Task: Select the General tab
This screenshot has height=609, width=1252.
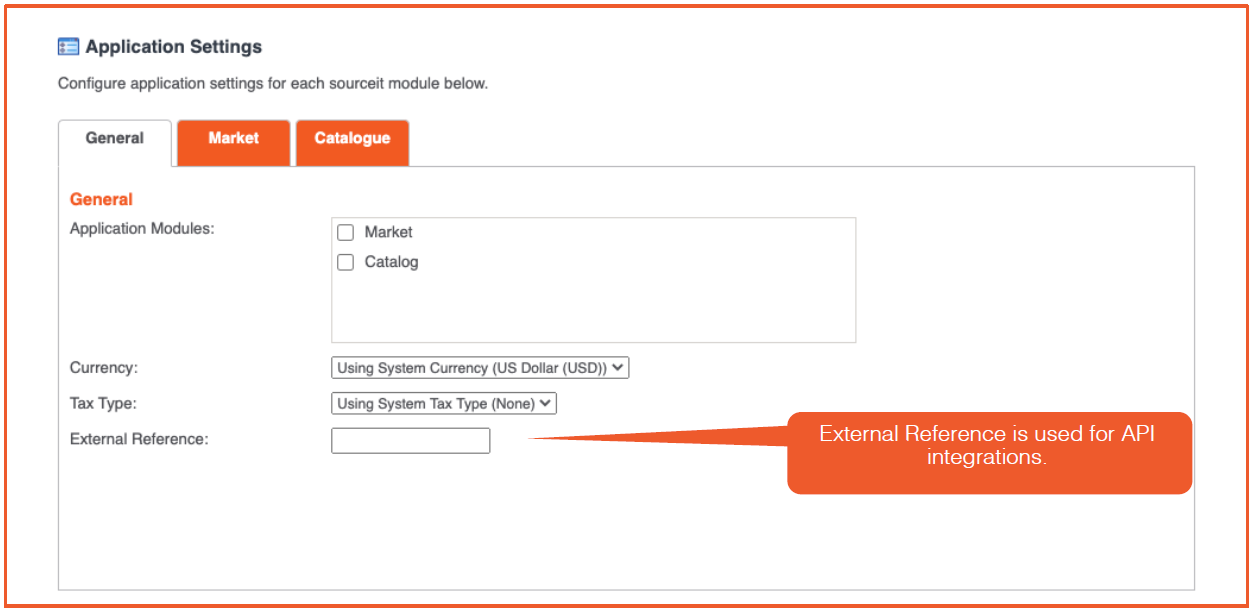Action: click(x=115, y=143)
